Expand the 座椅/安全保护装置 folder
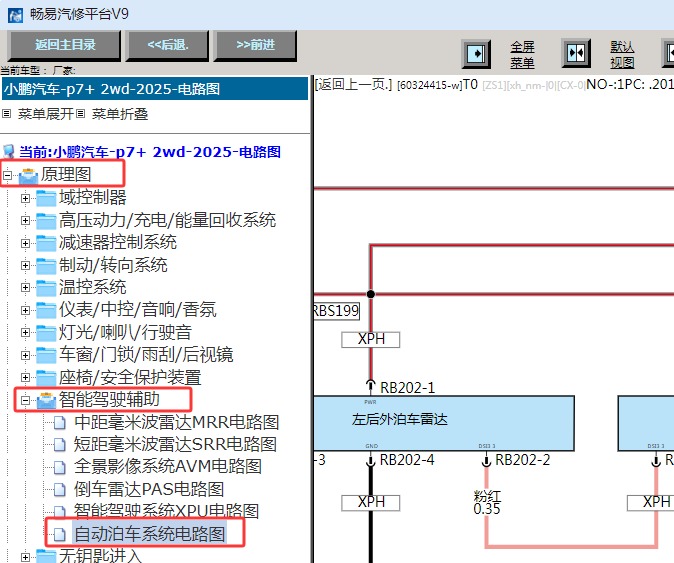 click(x=25, y=377)
